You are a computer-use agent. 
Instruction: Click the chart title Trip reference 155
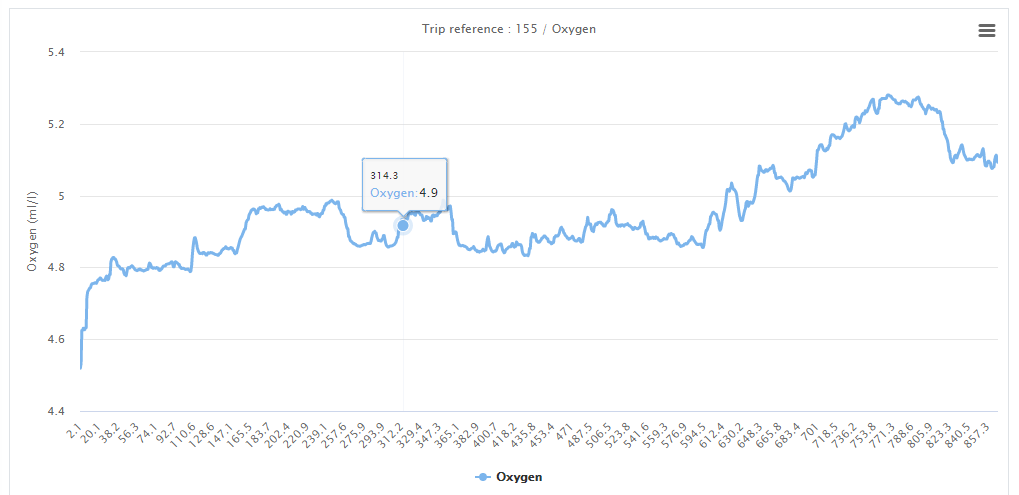509,29
